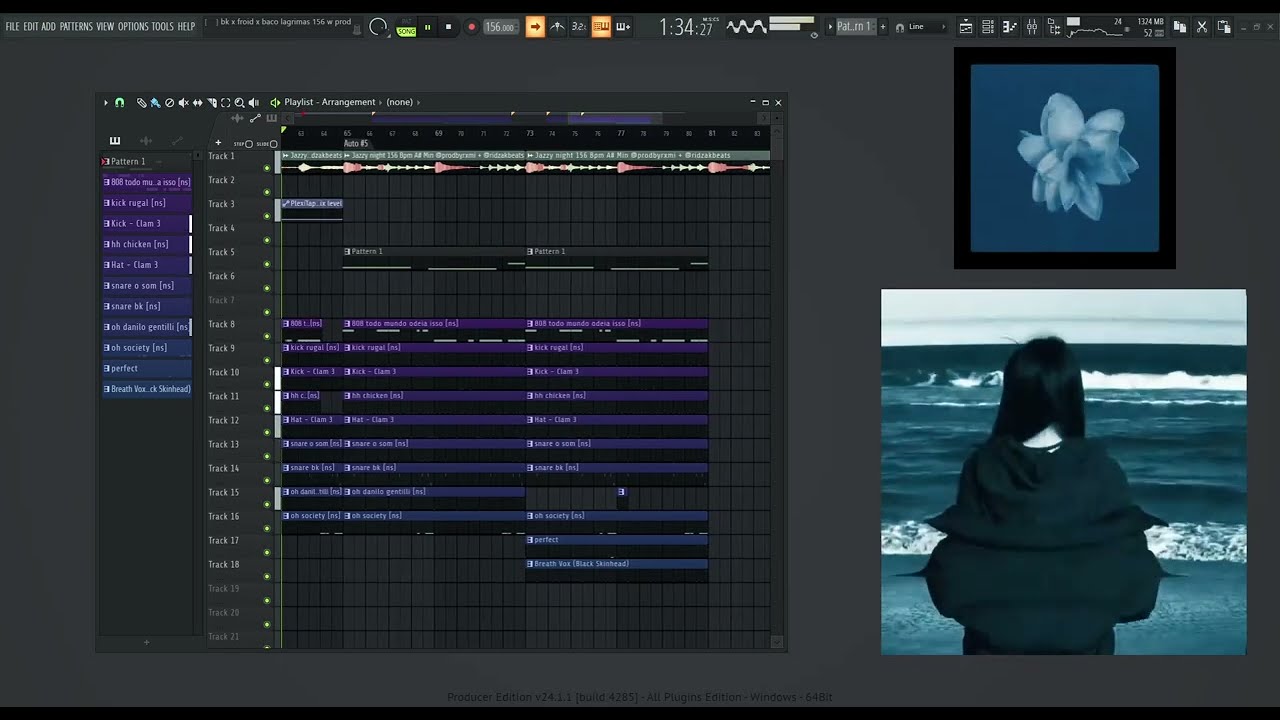Open the FILE menu
The image size is (1280, 720).
point(12,27)
